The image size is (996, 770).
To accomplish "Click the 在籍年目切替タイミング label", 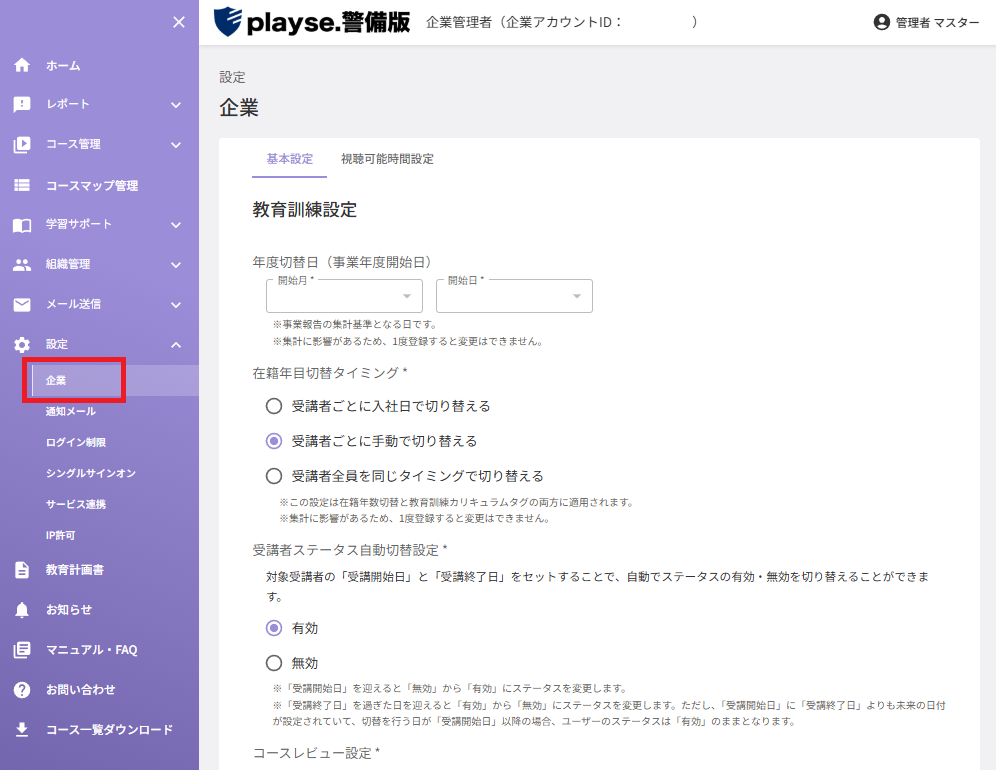I will click(x=330, y=373).
